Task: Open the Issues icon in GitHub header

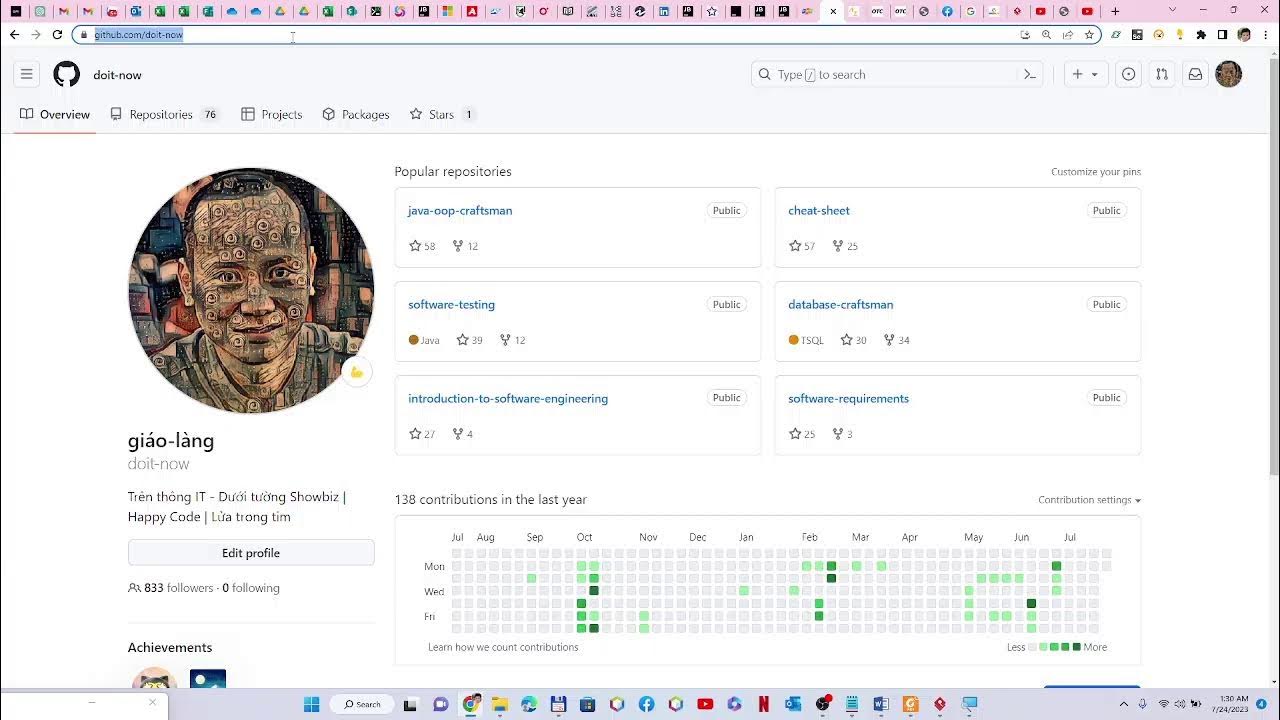Action: 1128,74
